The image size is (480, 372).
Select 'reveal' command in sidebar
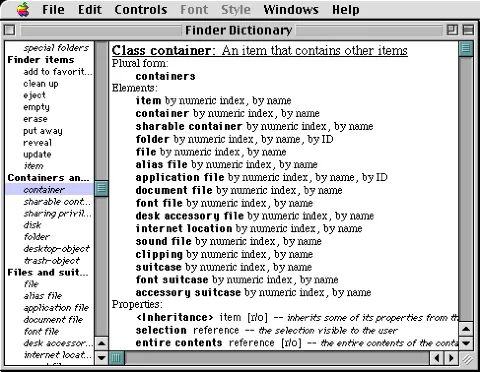37,143
